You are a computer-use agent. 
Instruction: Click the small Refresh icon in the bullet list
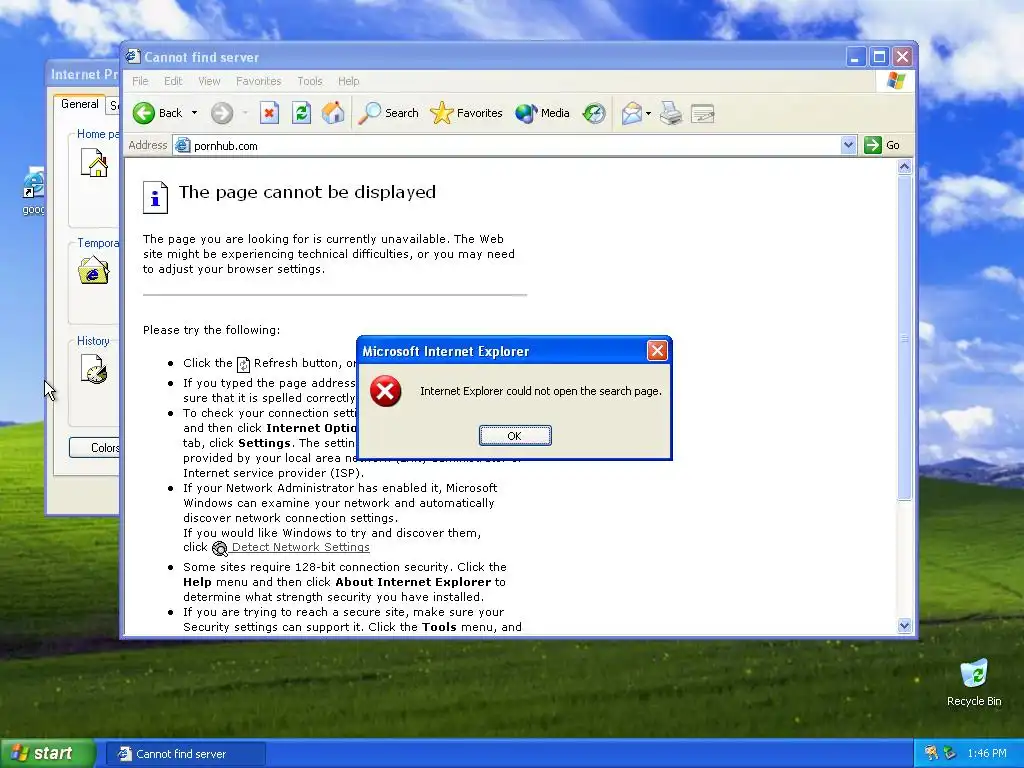[243, 364]
